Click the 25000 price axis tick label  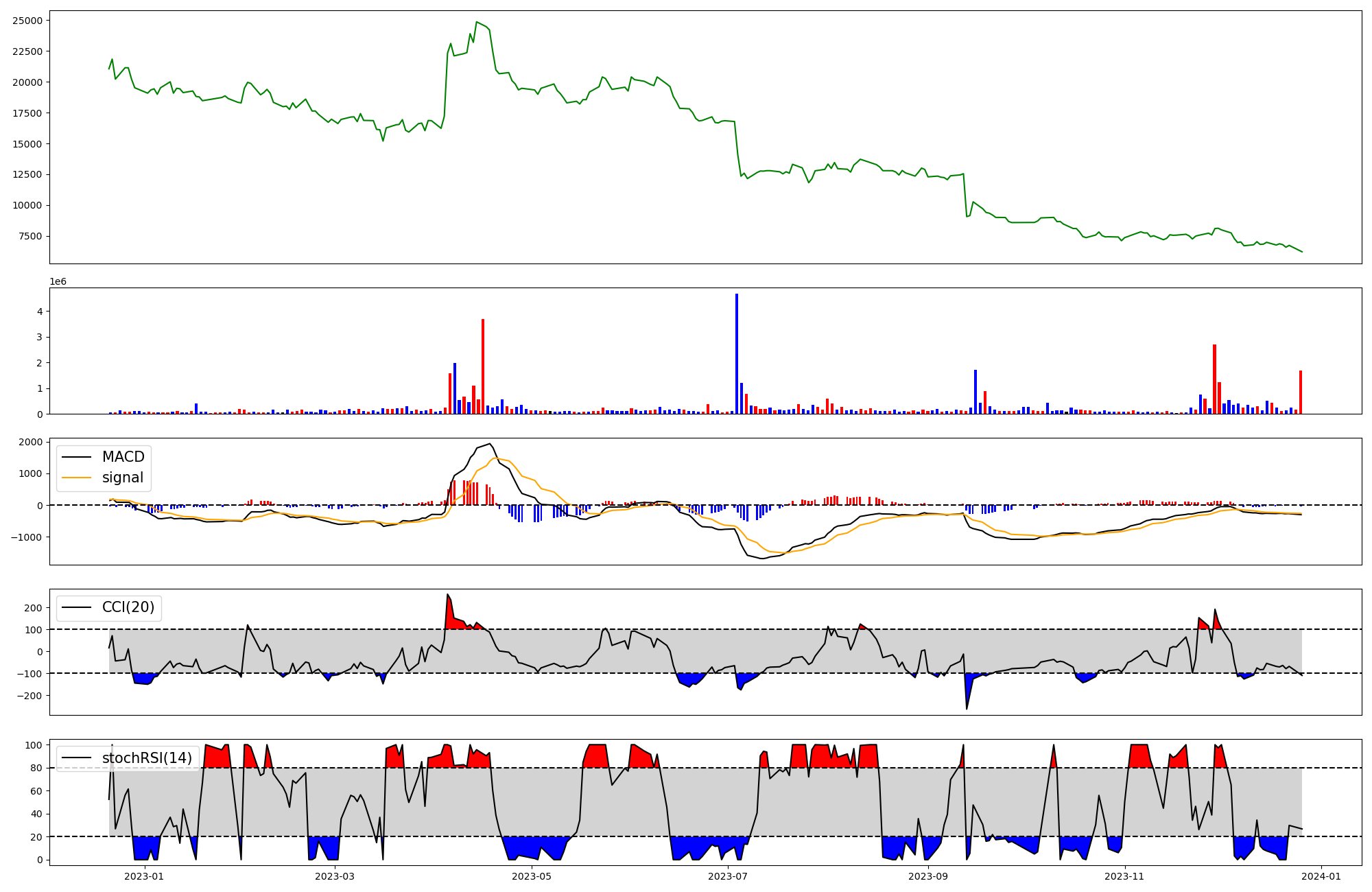point(27,21)
